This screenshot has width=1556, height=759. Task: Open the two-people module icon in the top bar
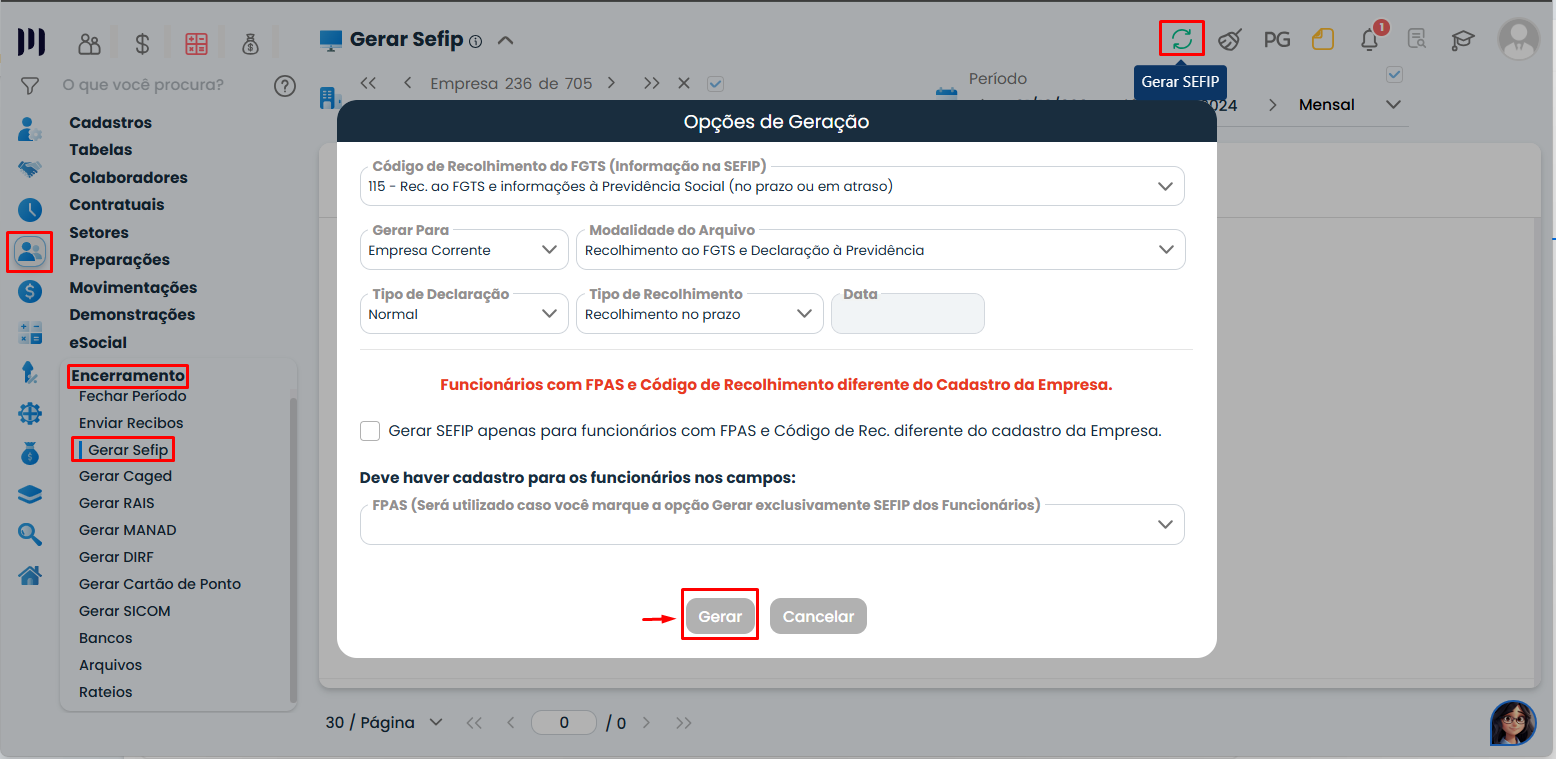click(x=90, y=43)
